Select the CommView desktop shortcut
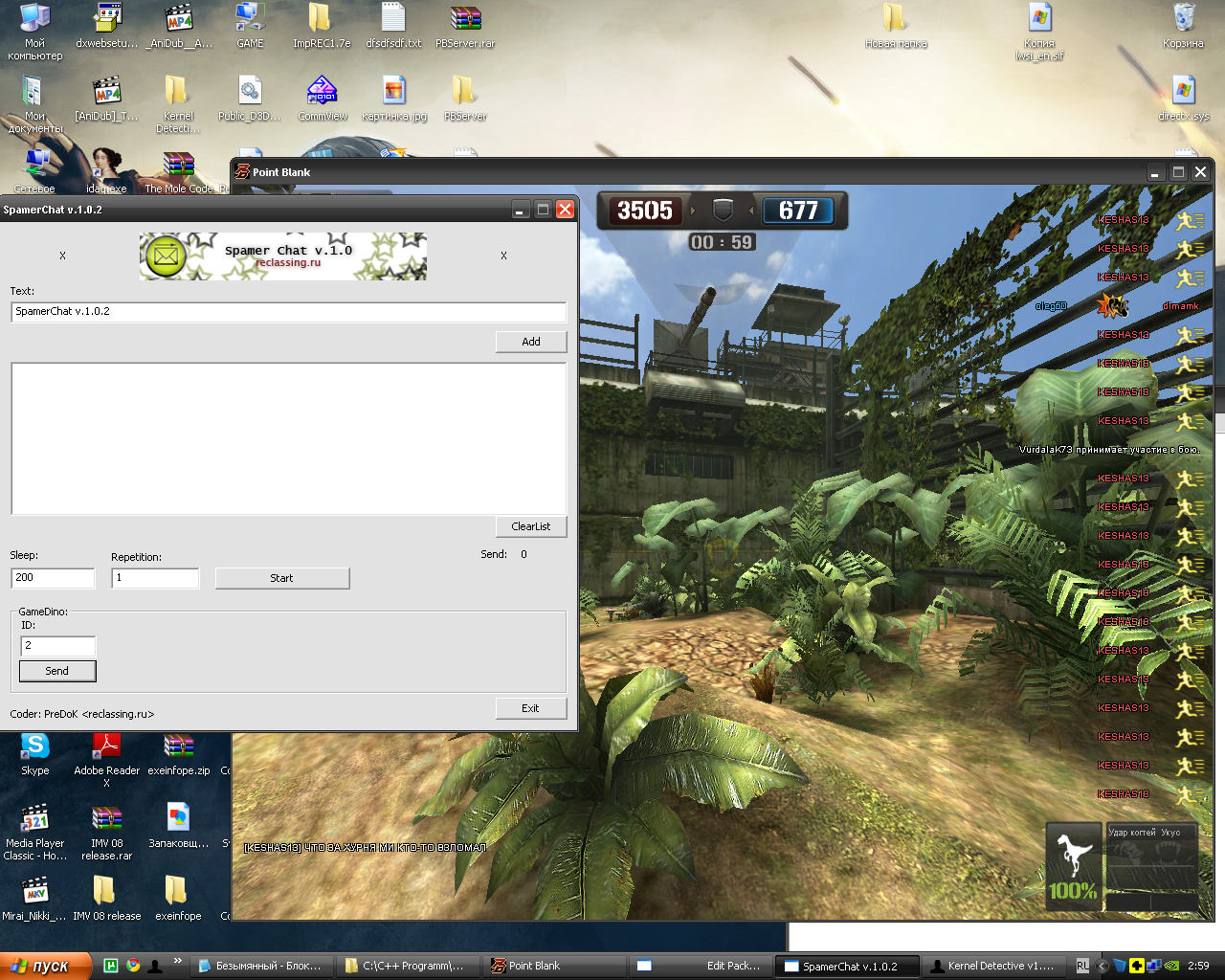Image resolution: width=1225 pixels, height=980 pixels. tap(323, 99)
